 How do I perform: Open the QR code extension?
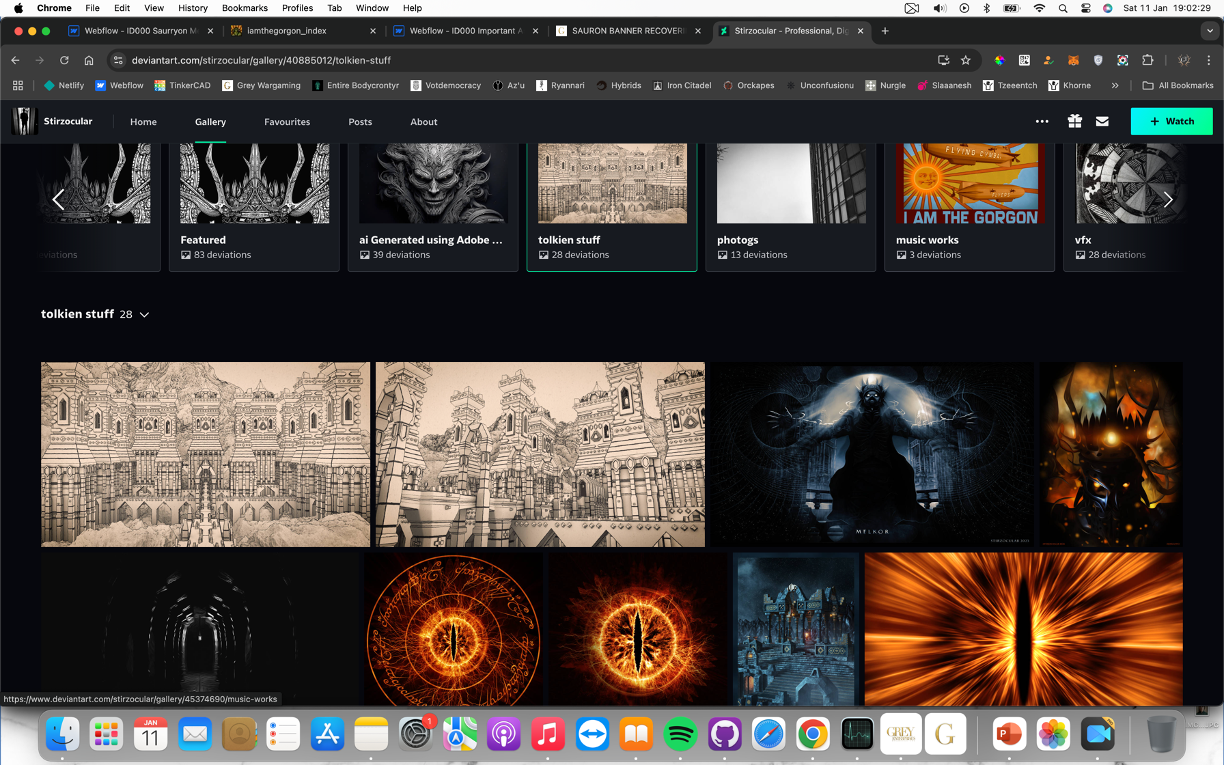pyautogui.click(x=1024, y=60)
